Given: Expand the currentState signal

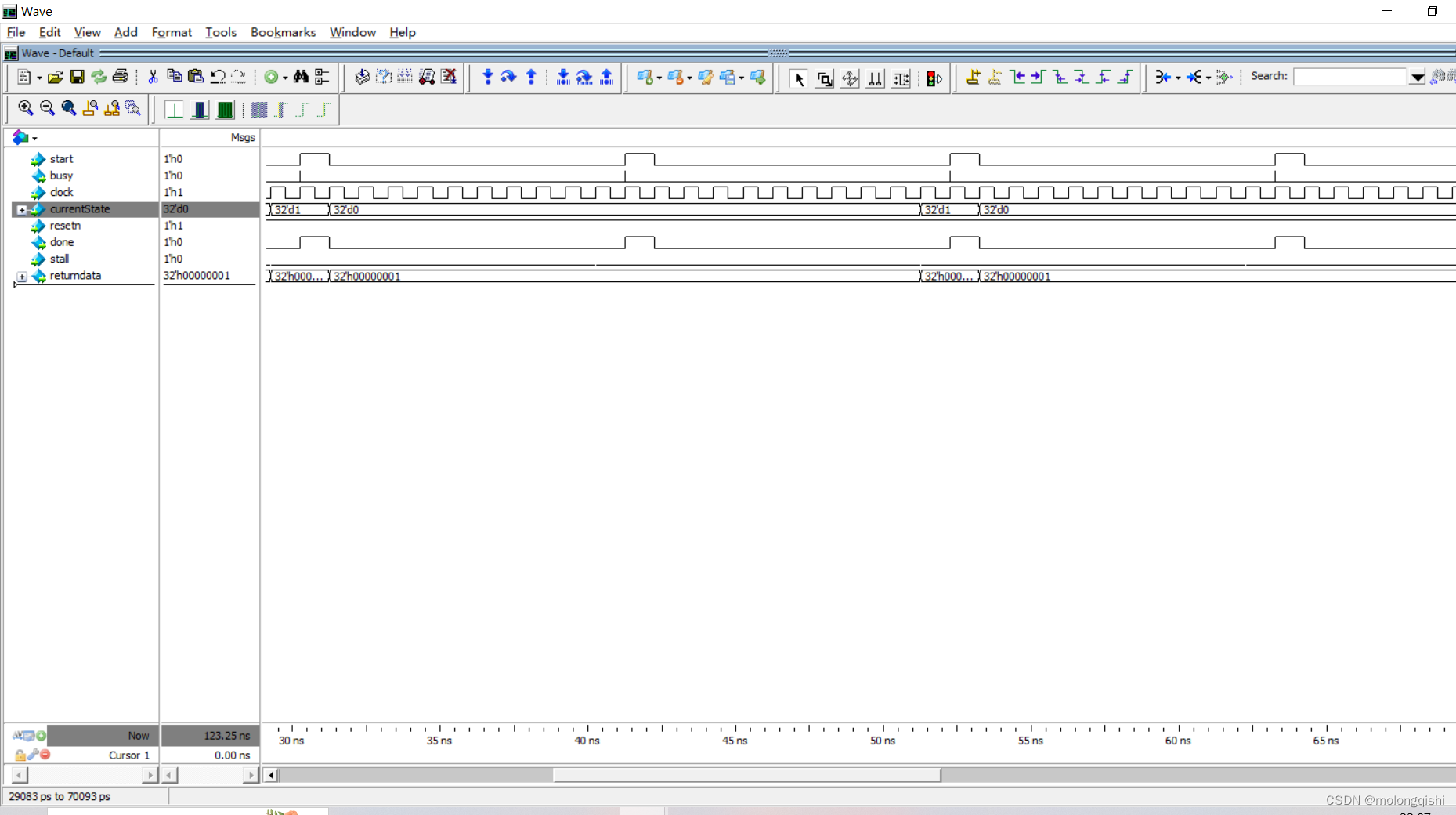Looking at the screenshot, I should 21,209.
